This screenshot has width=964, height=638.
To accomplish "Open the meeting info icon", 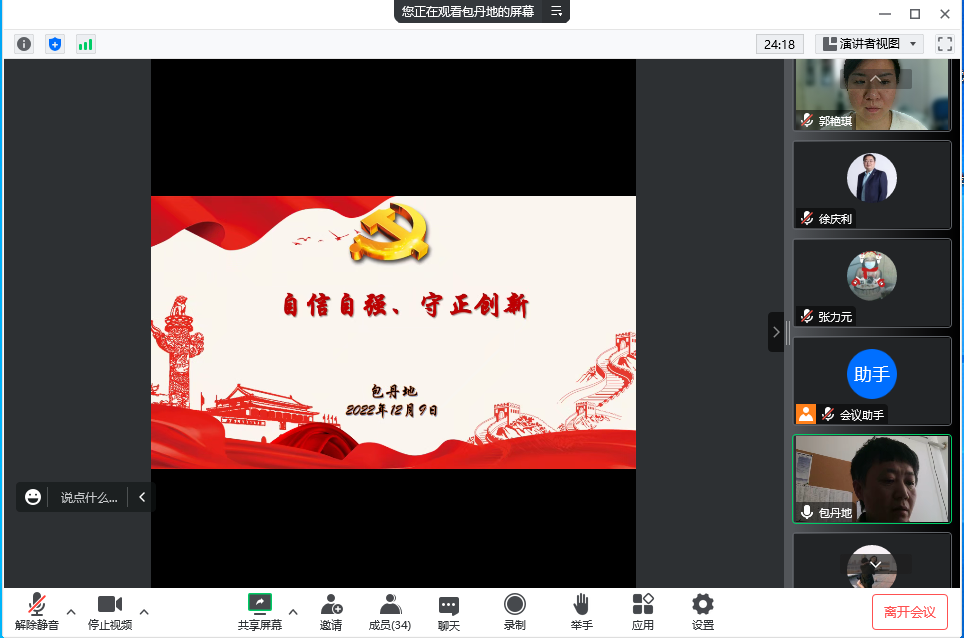I will click(x=24, y=44).
